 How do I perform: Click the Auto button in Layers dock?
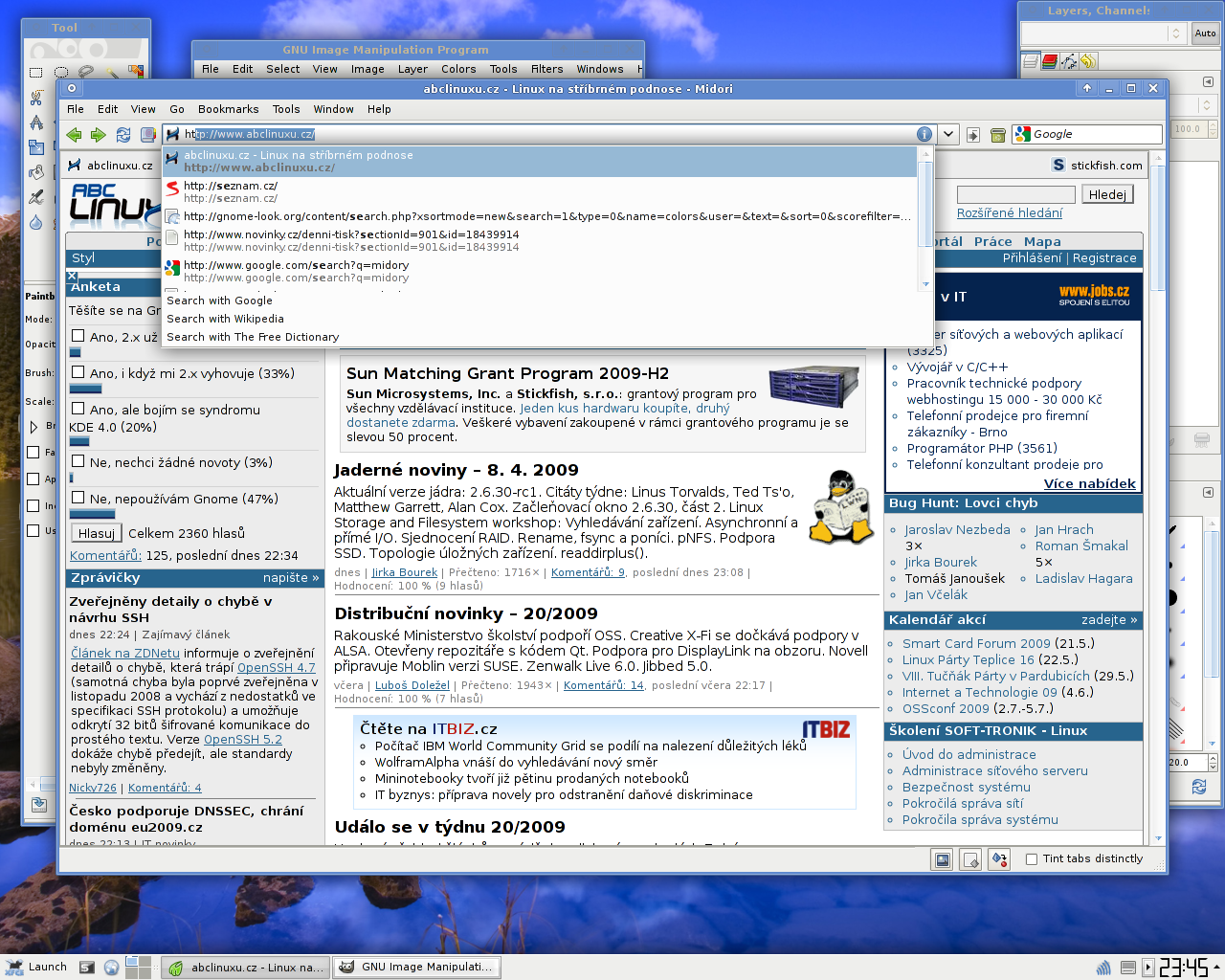click(x=1205, y=33)
